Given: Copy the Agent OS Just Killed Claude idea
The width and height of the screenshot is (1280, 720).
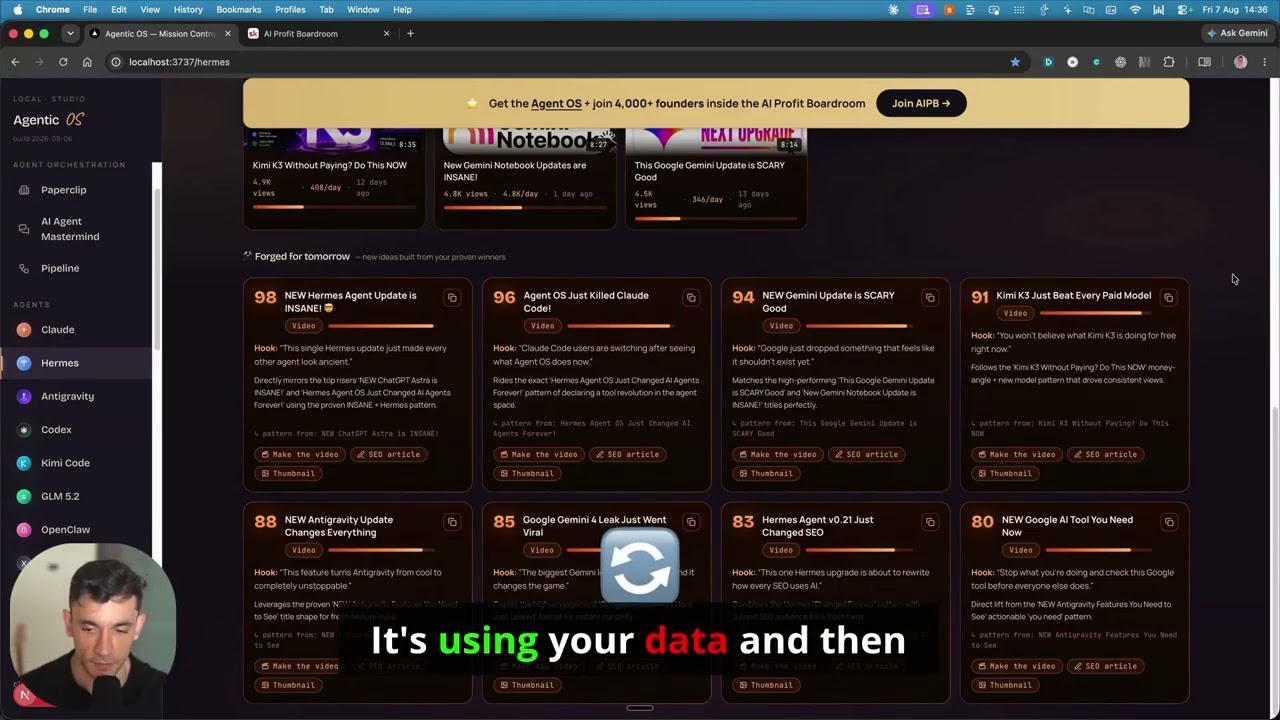Looking at the screenshot, I should [x=691, y=298].
